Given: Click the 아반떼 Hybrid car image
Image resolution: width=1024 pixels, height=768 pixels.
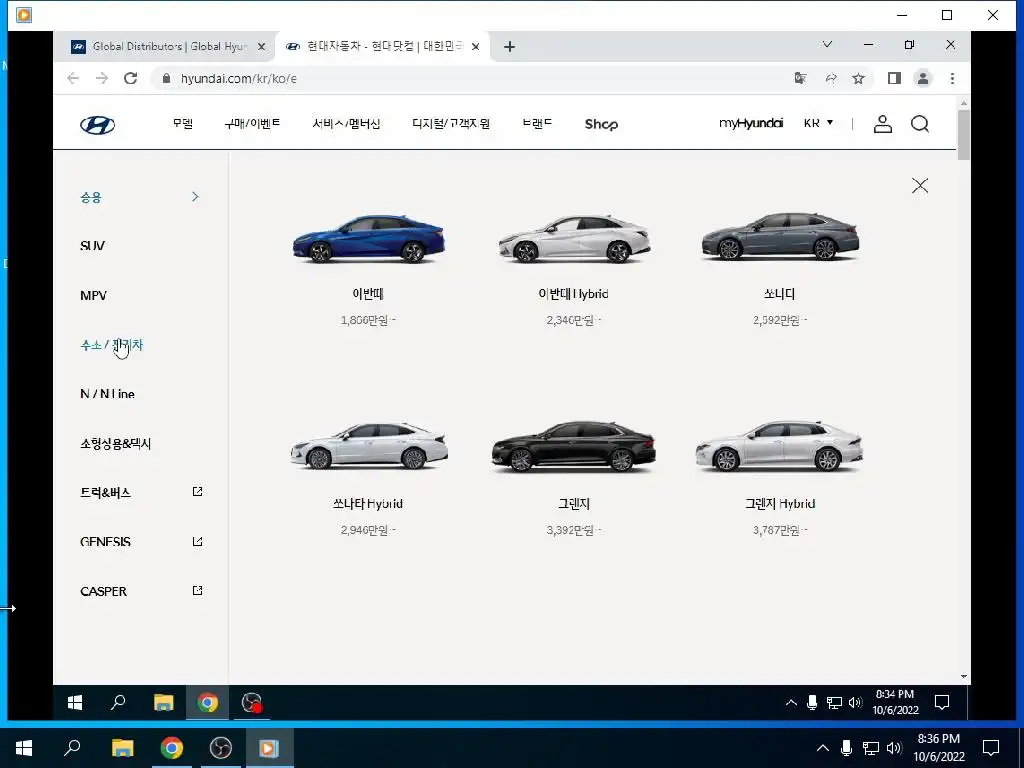Looking at the screenshot, I should pos(574,238).
